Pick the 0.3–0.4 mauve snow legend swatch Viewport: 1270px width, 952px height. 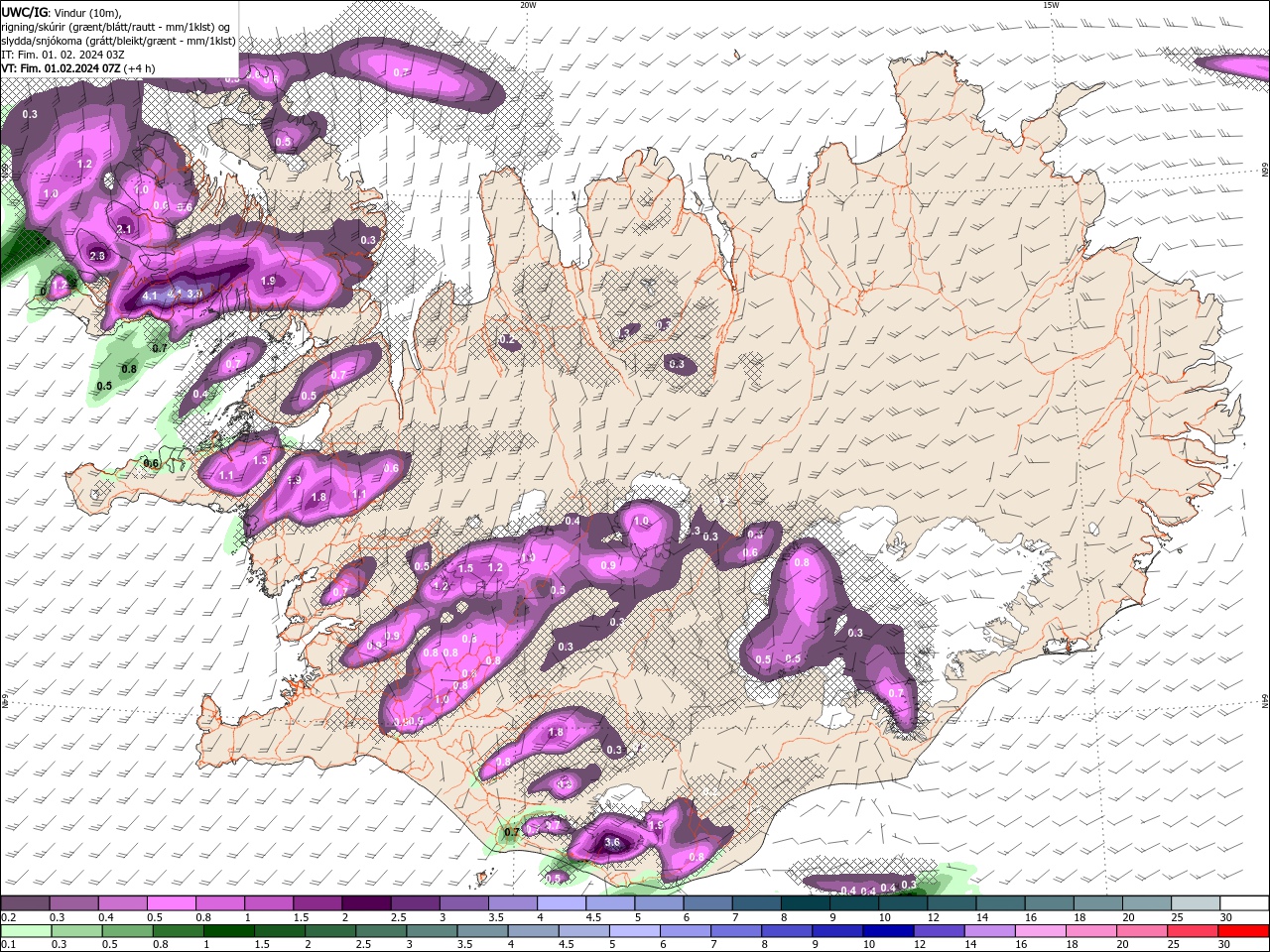click(x=73, y=903)
